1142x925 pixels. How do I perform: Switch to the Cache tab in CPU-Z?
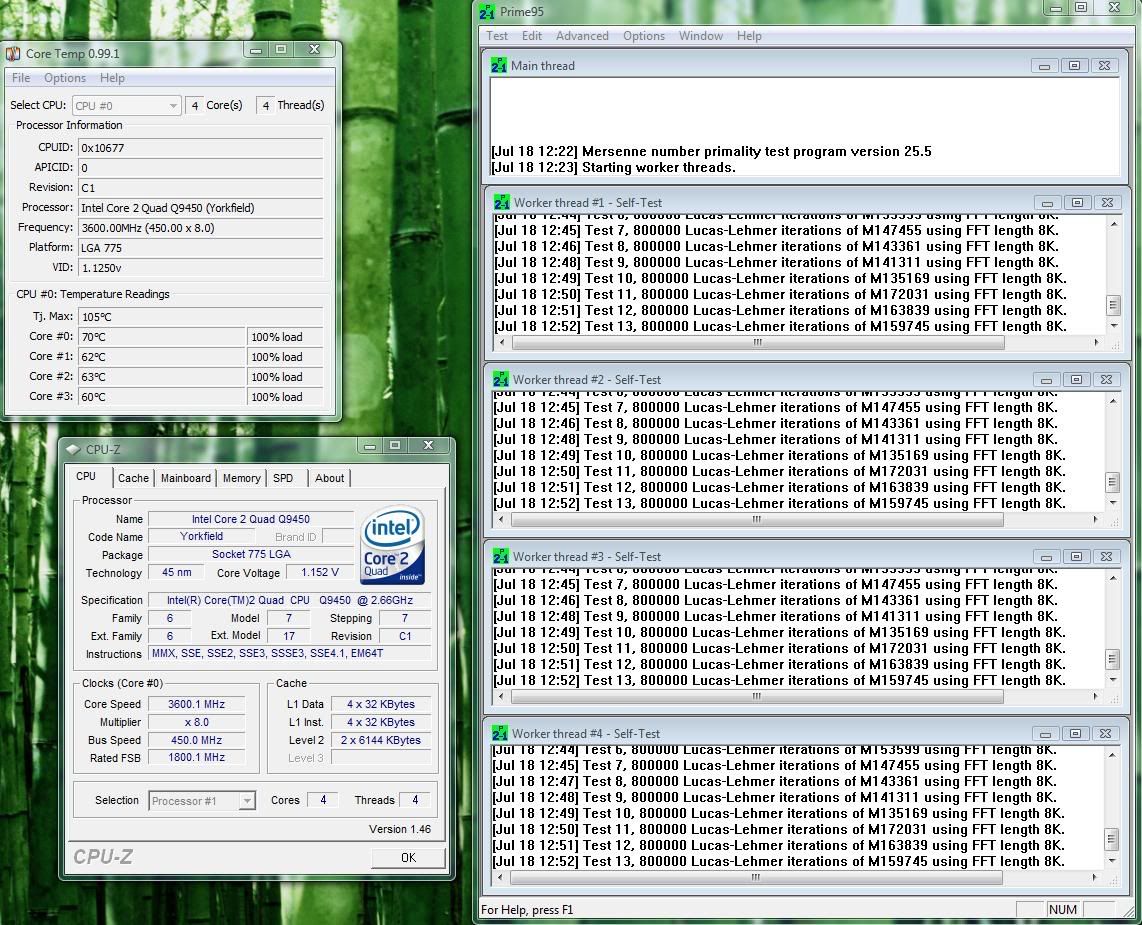pyautogui.click(x=133, y=478)
